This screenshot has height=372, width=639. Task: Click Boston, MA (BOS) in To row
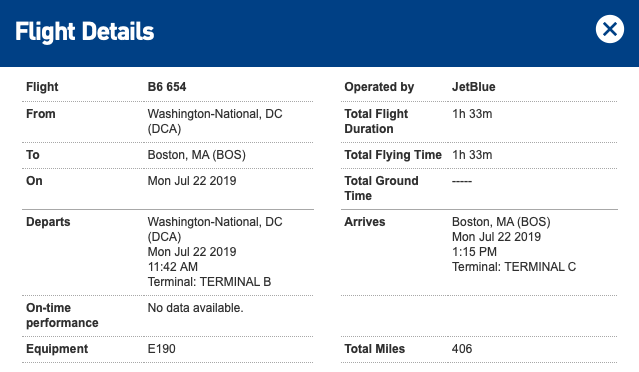click(x=196, y=155)
